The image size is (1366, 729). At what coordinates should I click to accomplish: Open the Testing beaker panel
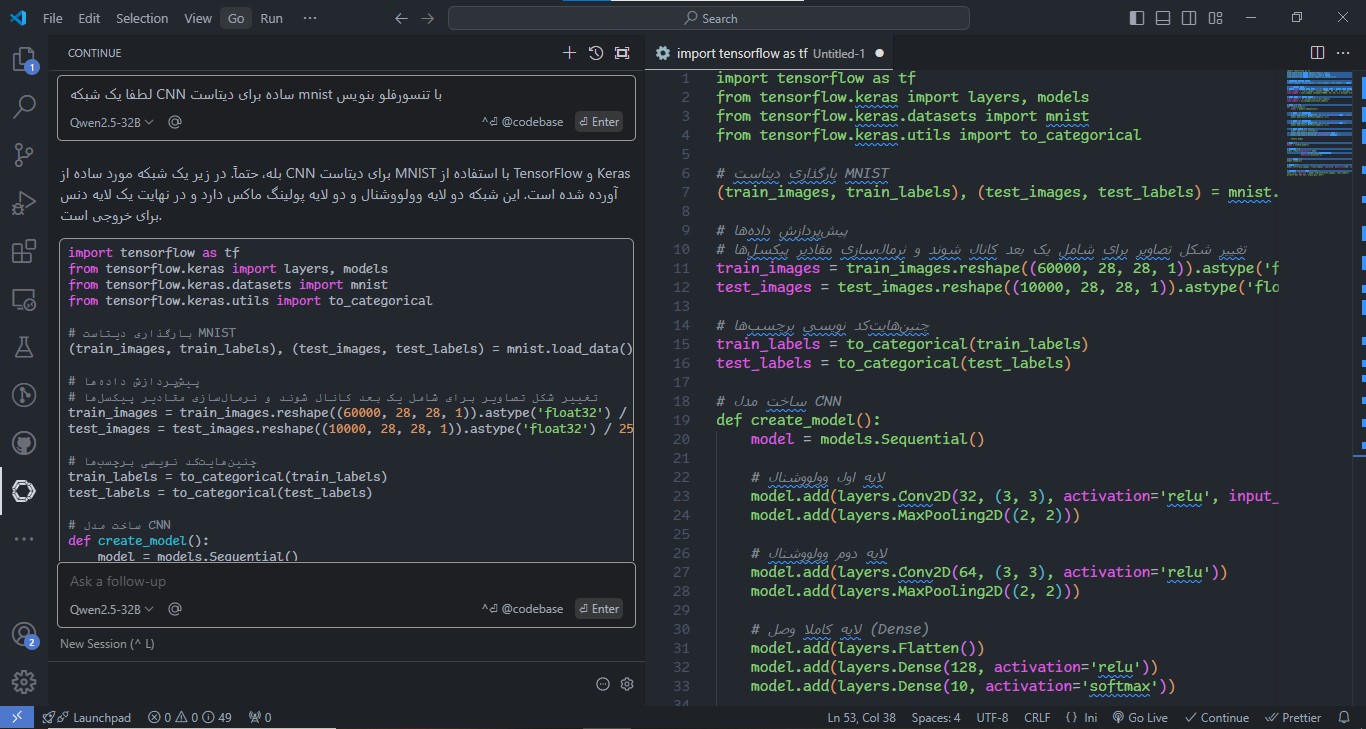pyautogui.click(x=24, y=346)
